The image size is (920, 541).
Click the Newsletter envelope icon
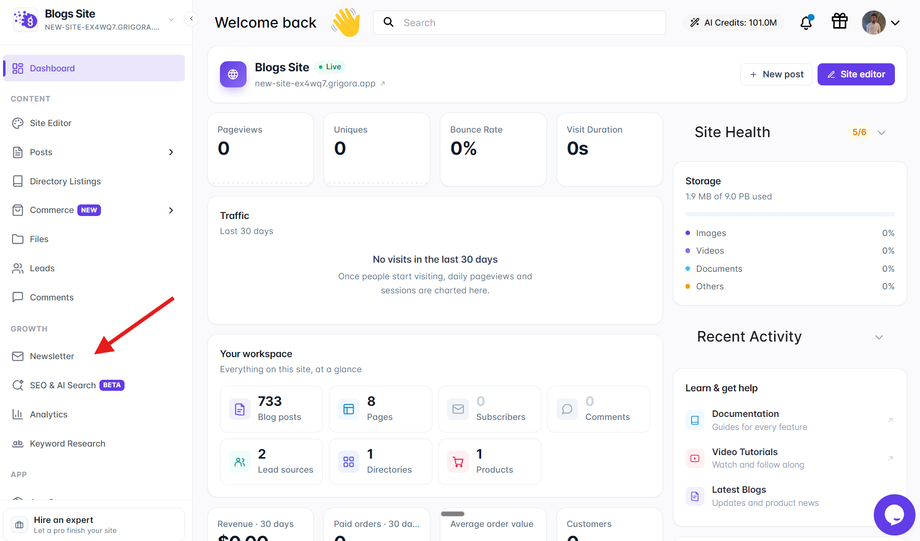click(x=18, y=356)
